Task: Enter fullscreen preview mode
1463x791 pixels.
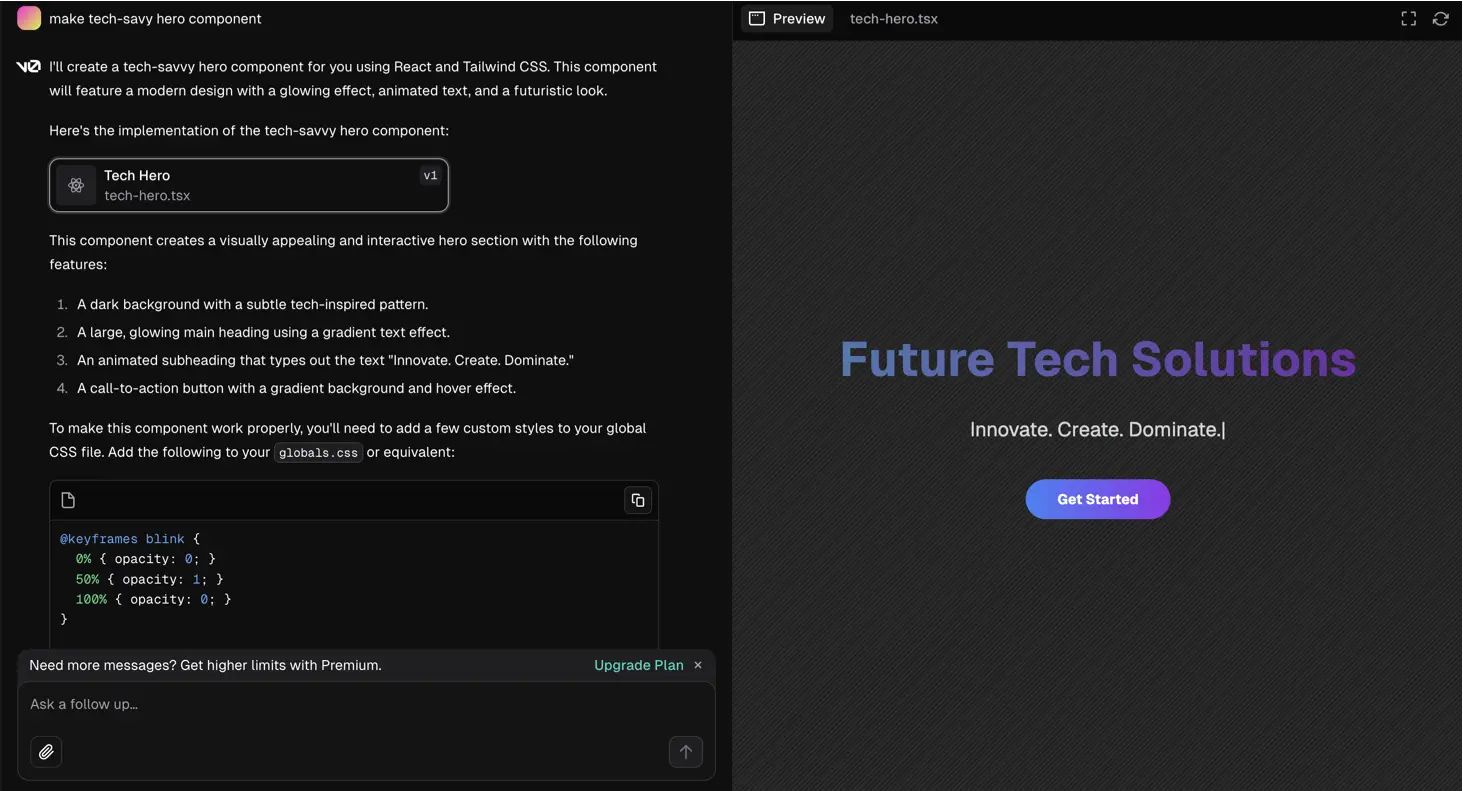Action: pyautogui.click(x=1408, y=18)
